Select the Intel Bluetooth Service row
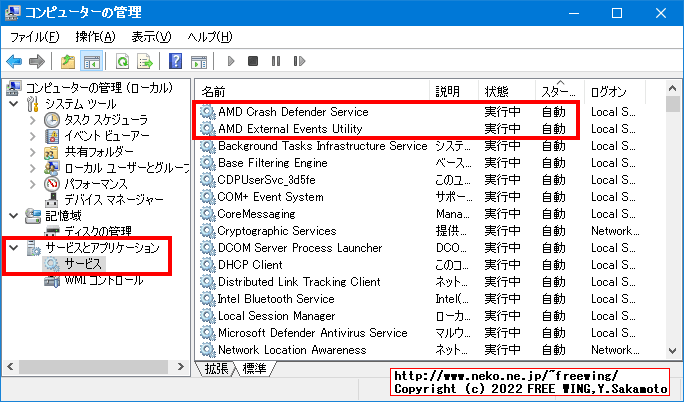 click(419, 299)
